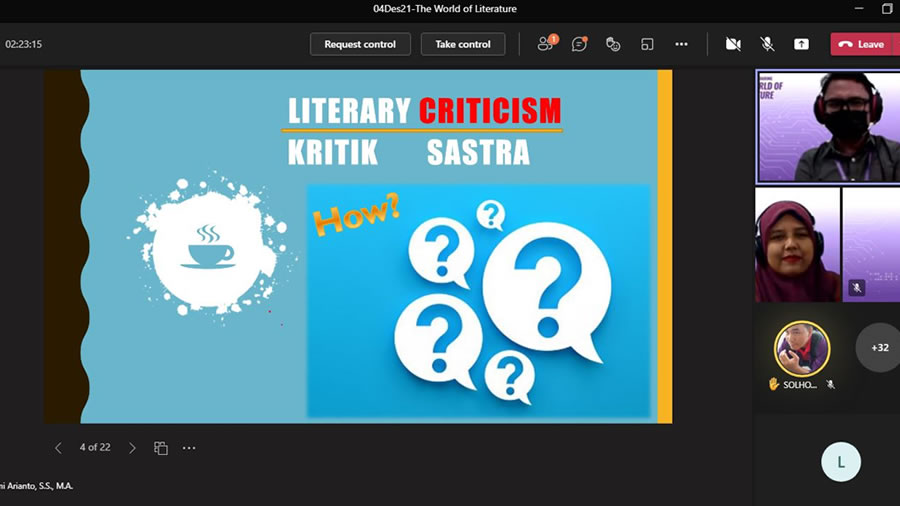Open slide grid view below presentation
900x506 pixels.
(161, 448)
